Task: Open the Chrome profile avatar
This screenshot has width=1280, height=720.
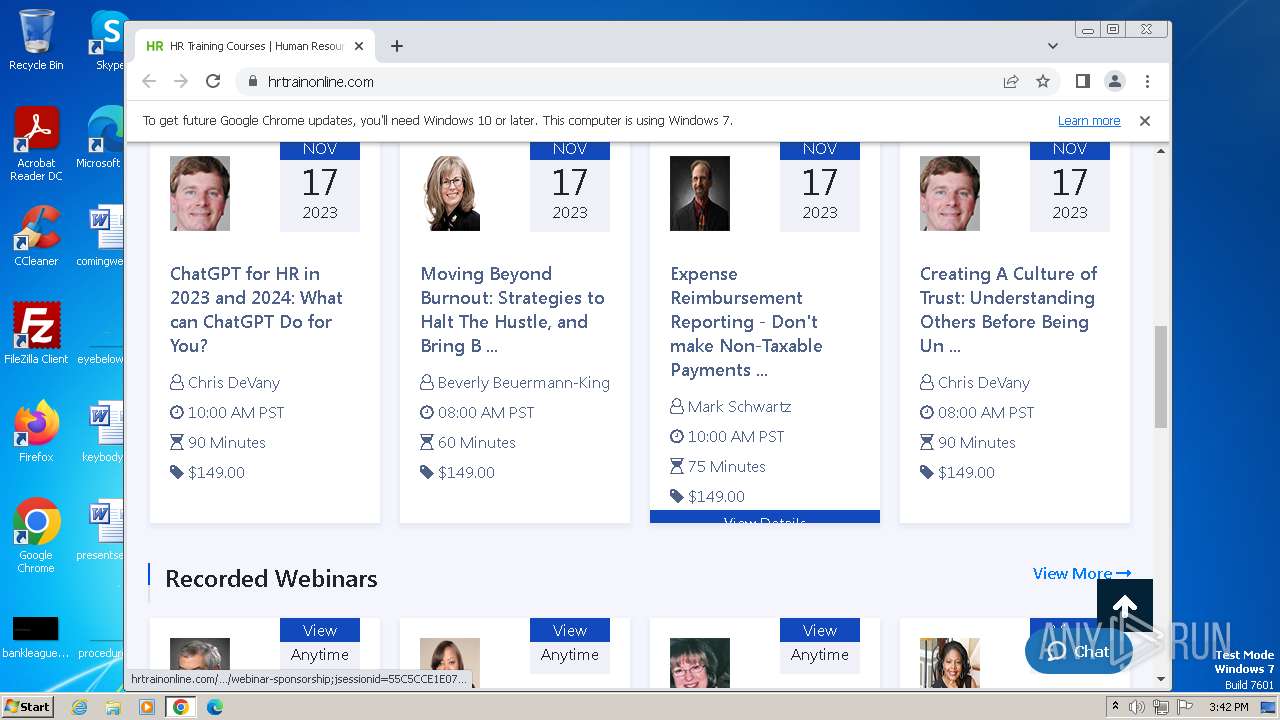Action: (1115, 81)
